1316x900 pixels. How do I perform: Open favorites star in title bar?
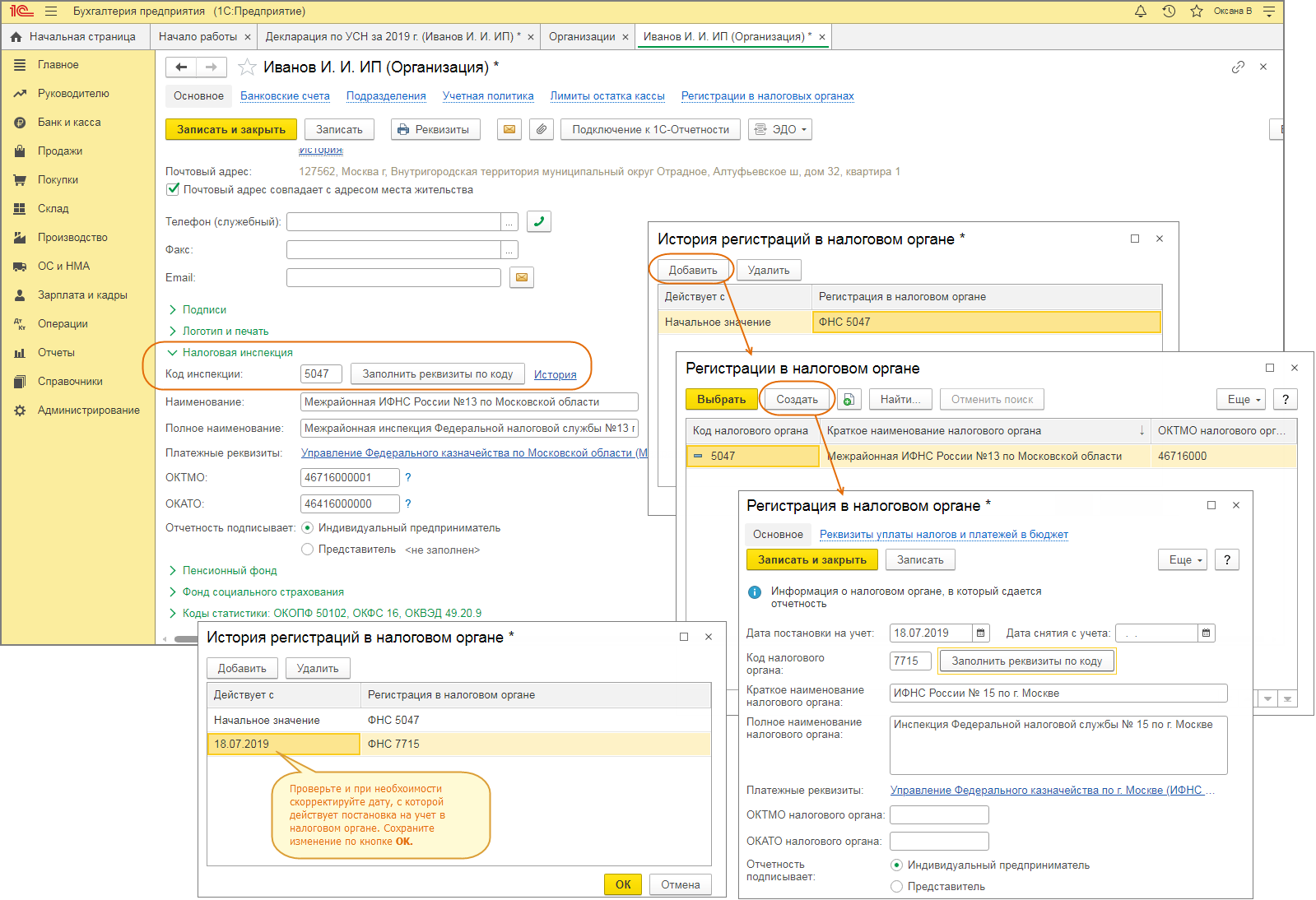(1197, 12)
